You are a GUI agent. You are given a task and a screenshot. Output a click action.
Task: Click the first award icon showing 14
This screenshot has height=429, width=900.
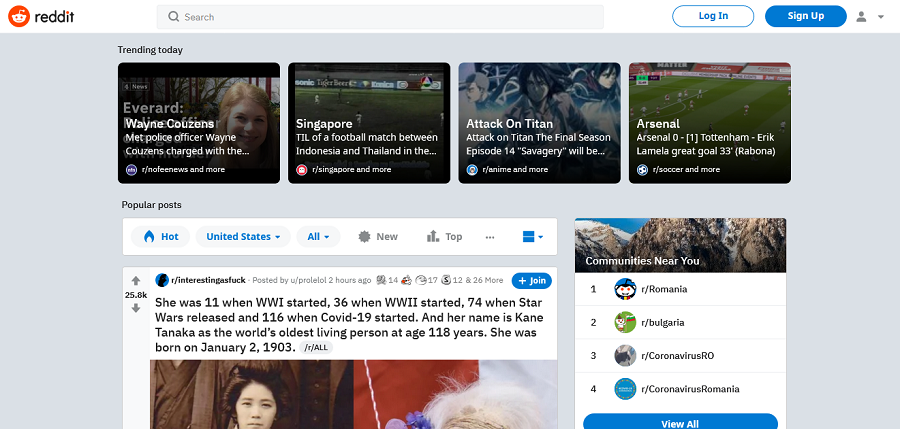pyautogui.click(x=381, y=280)
